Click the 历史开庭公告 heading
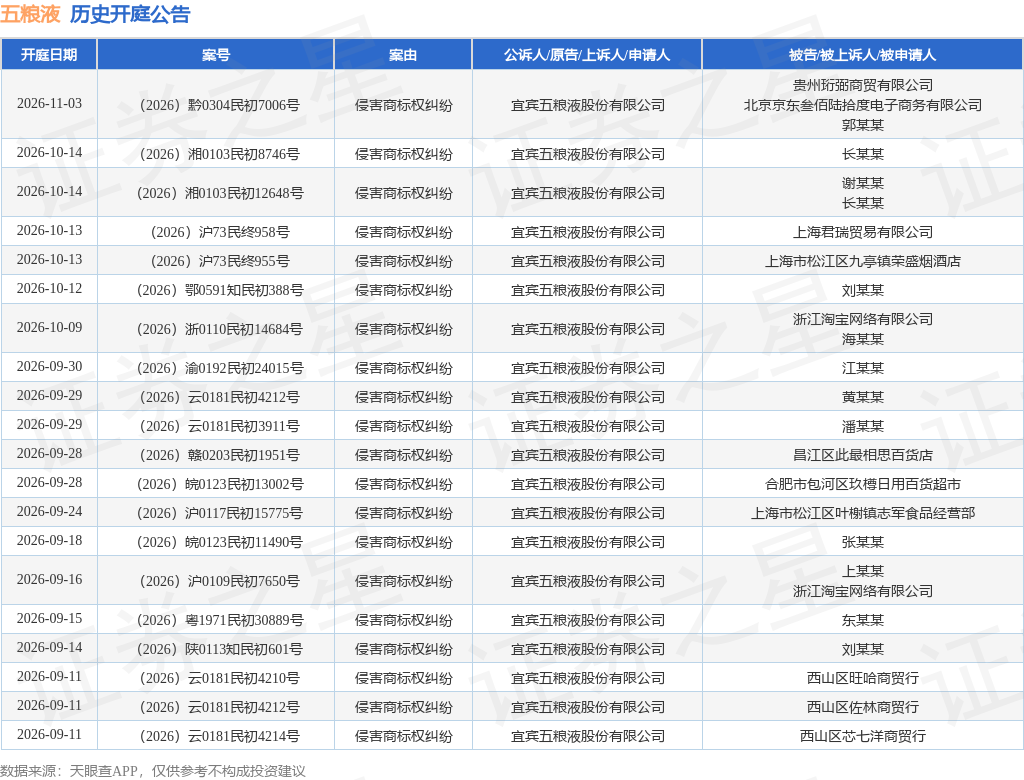 point(130,14)
